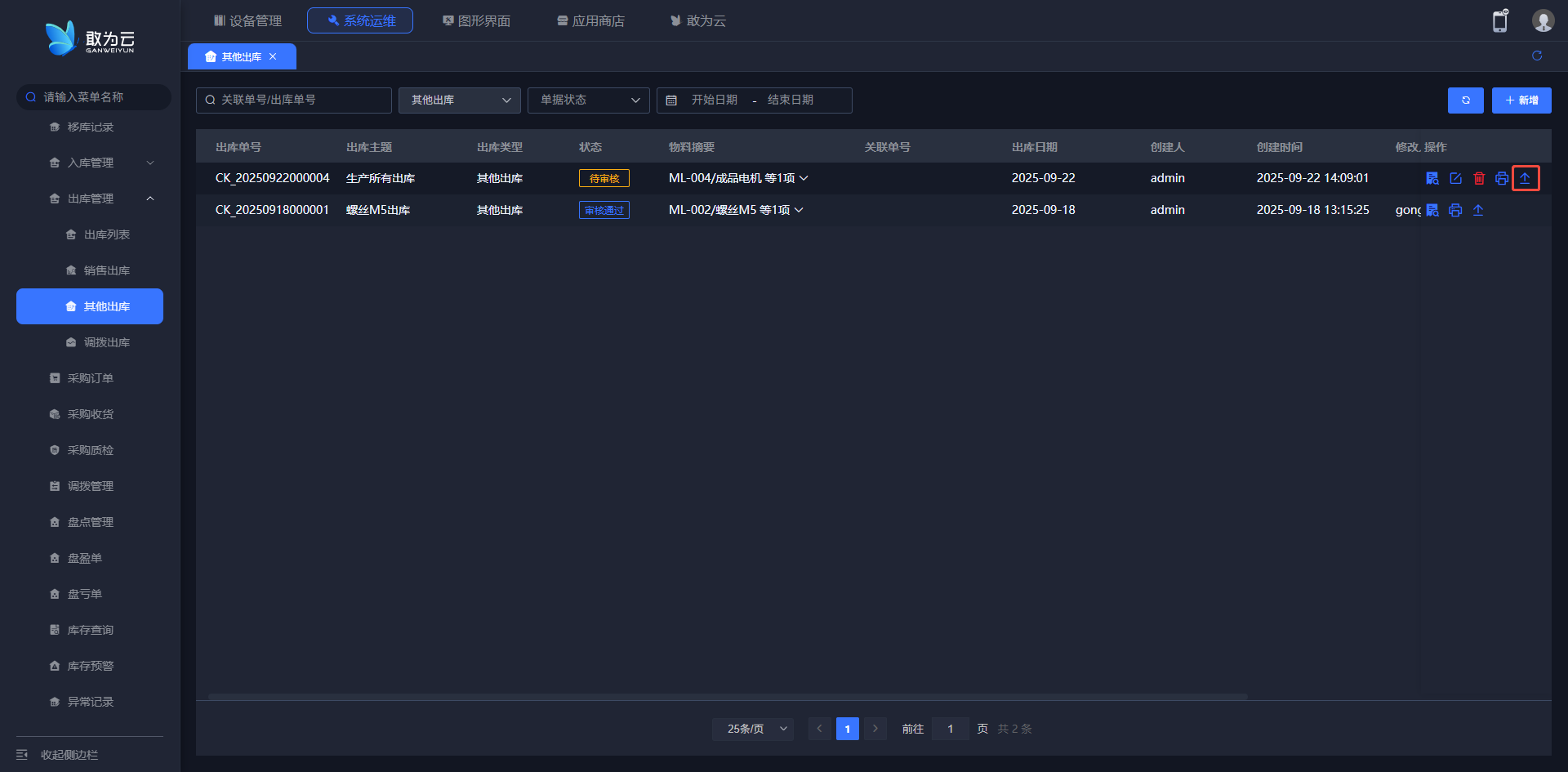Viewport: 1568px width, 772px height.
Task: Go to the previous page arrow
Action: 819,729
